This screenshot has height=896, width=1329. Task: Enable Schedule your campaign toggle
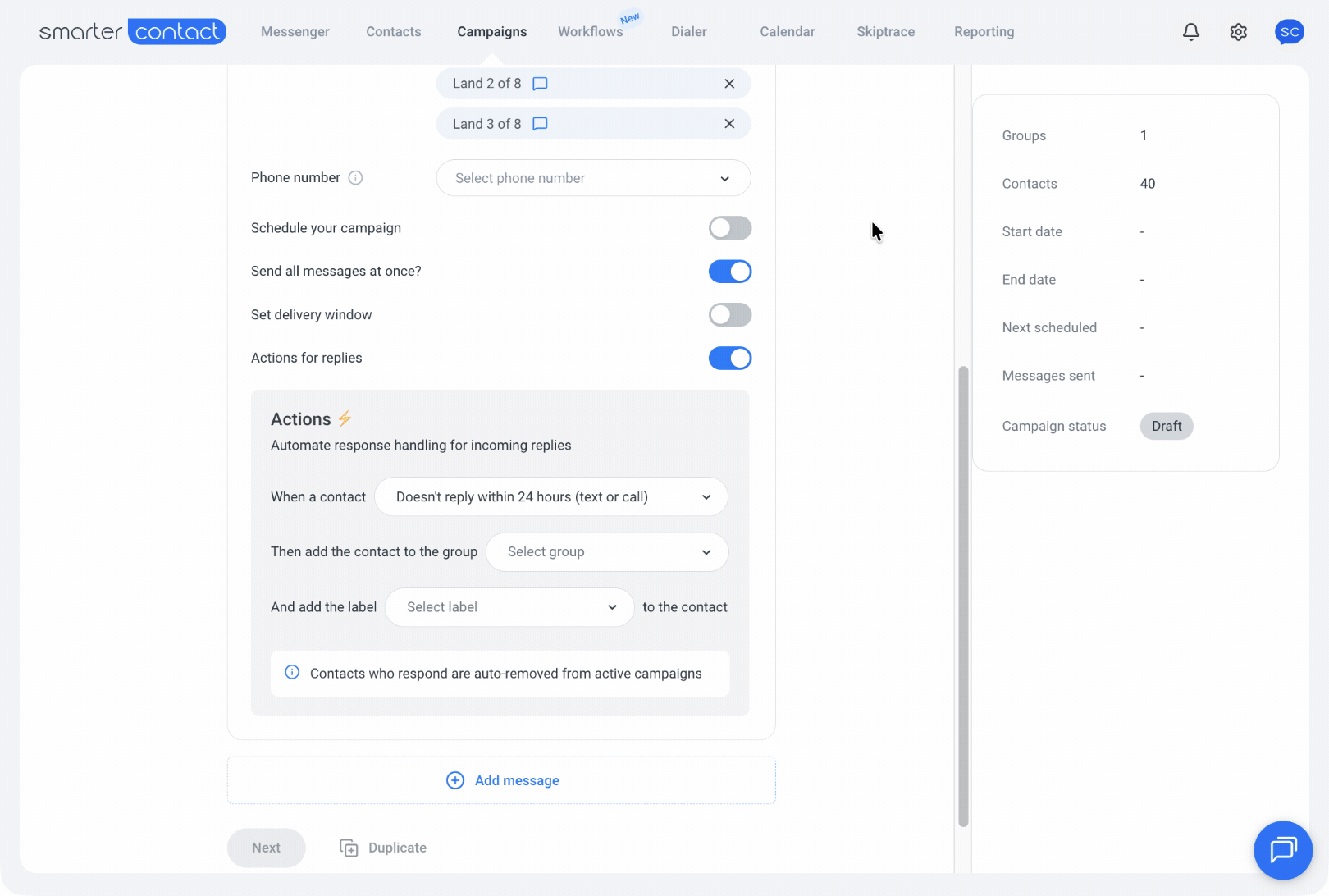click(x=729, y=228)
